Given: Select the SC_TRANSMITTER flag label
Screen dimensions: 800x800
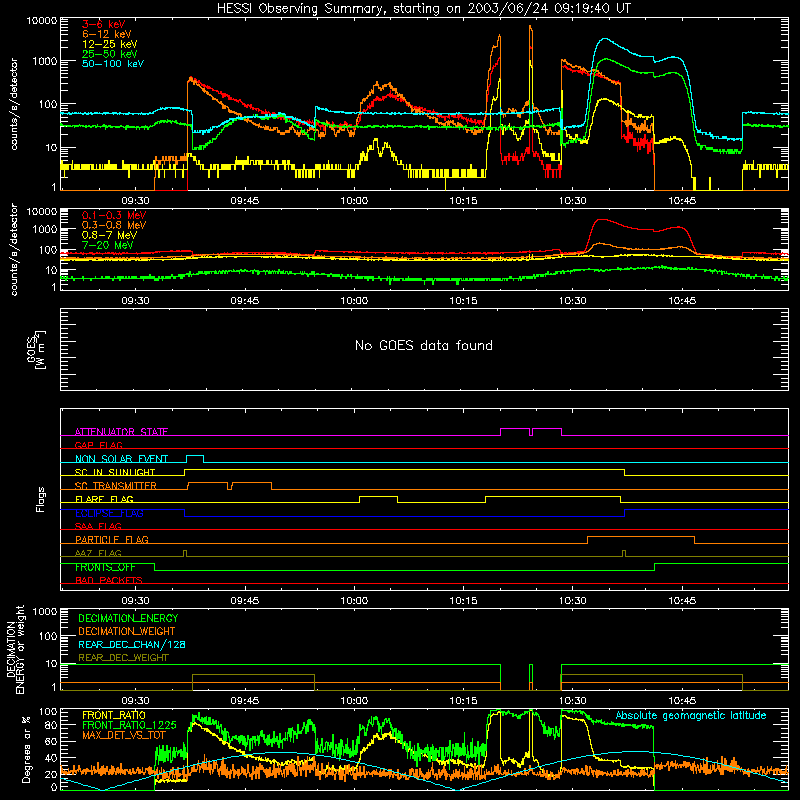Looking at the screenshot, I should pos(115,486).
